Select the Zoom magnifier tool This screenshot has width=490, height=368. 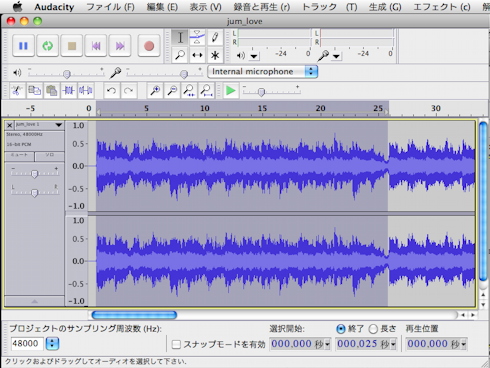click(x=180, y=55)
